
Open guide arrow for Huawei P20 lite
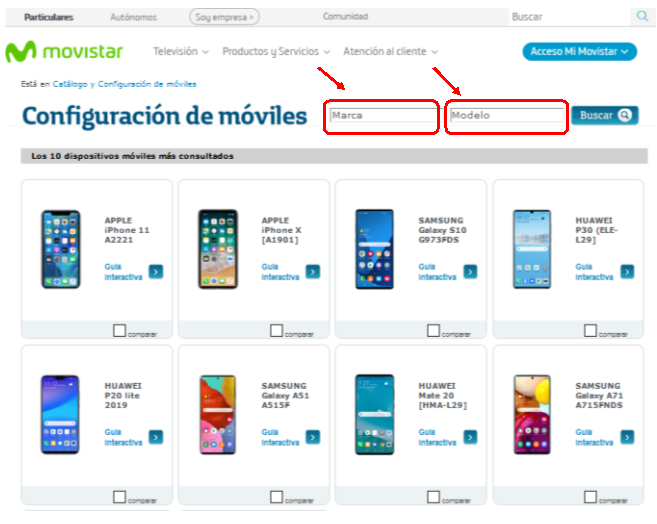(x=156, y=436)
